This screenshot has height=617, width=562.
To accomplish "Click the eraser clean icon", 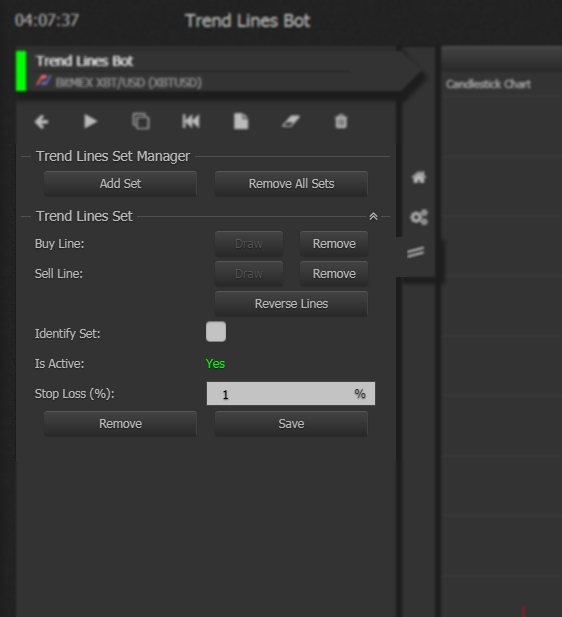I will 291,121.
